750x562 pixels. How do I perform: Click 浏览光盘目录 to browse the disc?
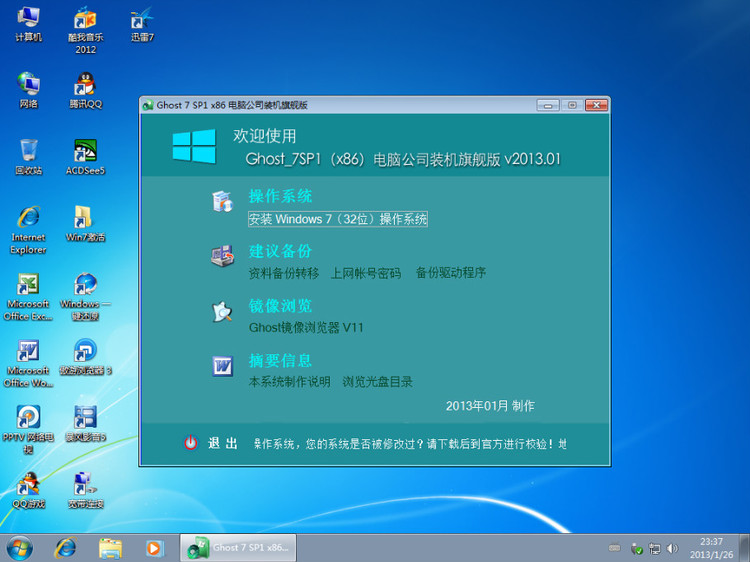coord(377,381)
